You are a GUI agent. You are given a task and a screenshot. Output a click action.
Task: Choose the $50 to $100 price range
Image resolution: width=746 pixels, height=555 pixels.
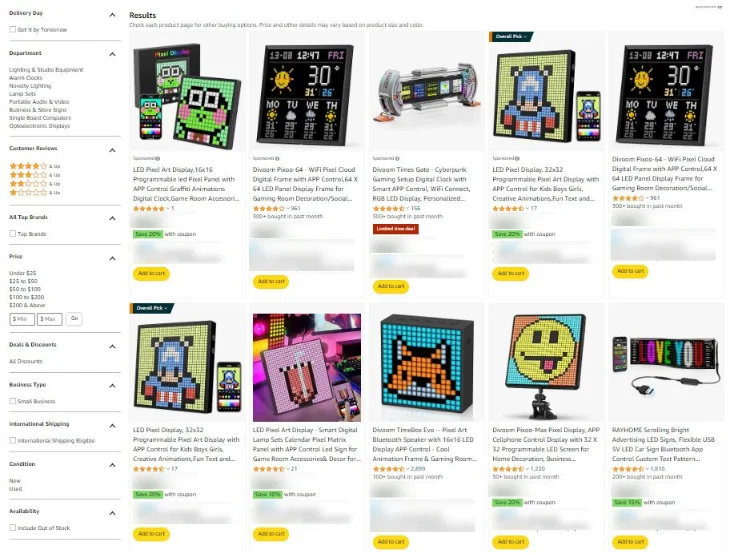(x=25, y=289)
